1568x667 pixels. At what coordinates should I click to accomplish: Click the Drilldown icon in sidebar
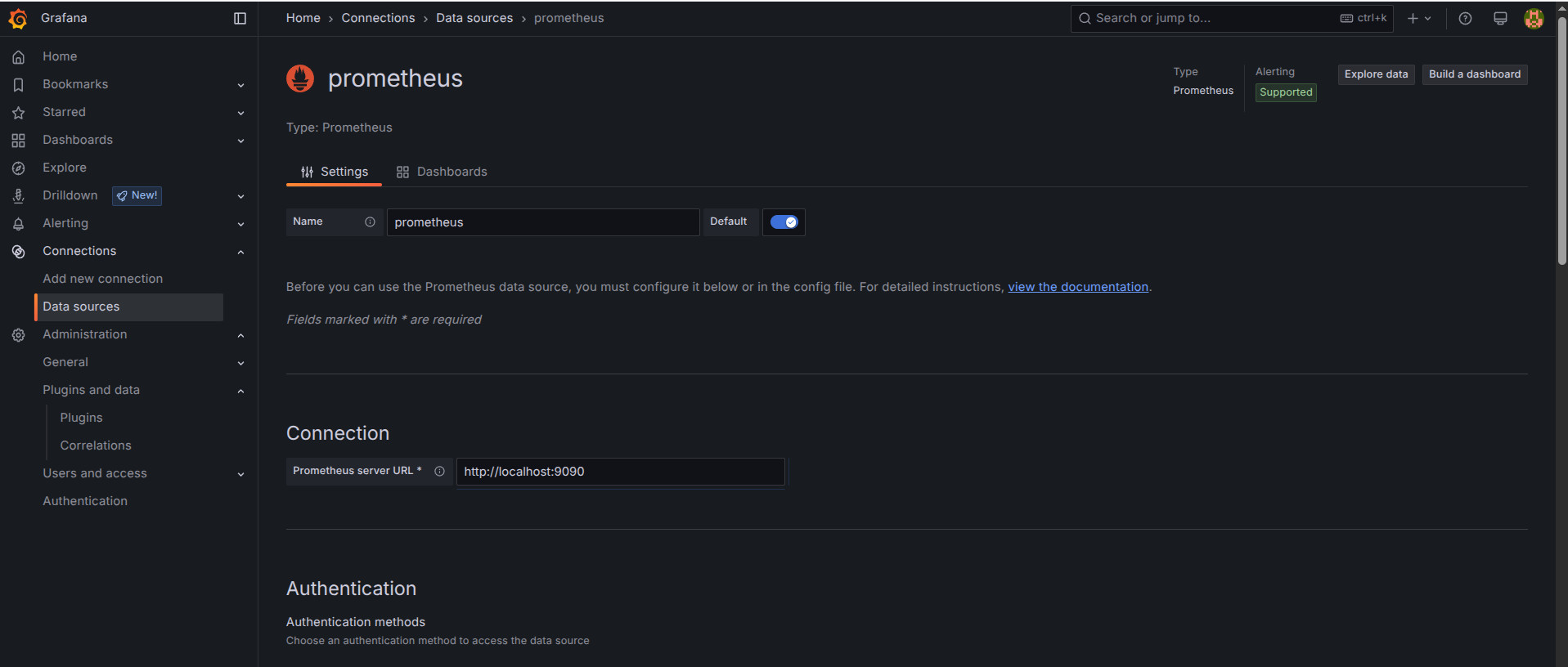(x=18, y=195)
